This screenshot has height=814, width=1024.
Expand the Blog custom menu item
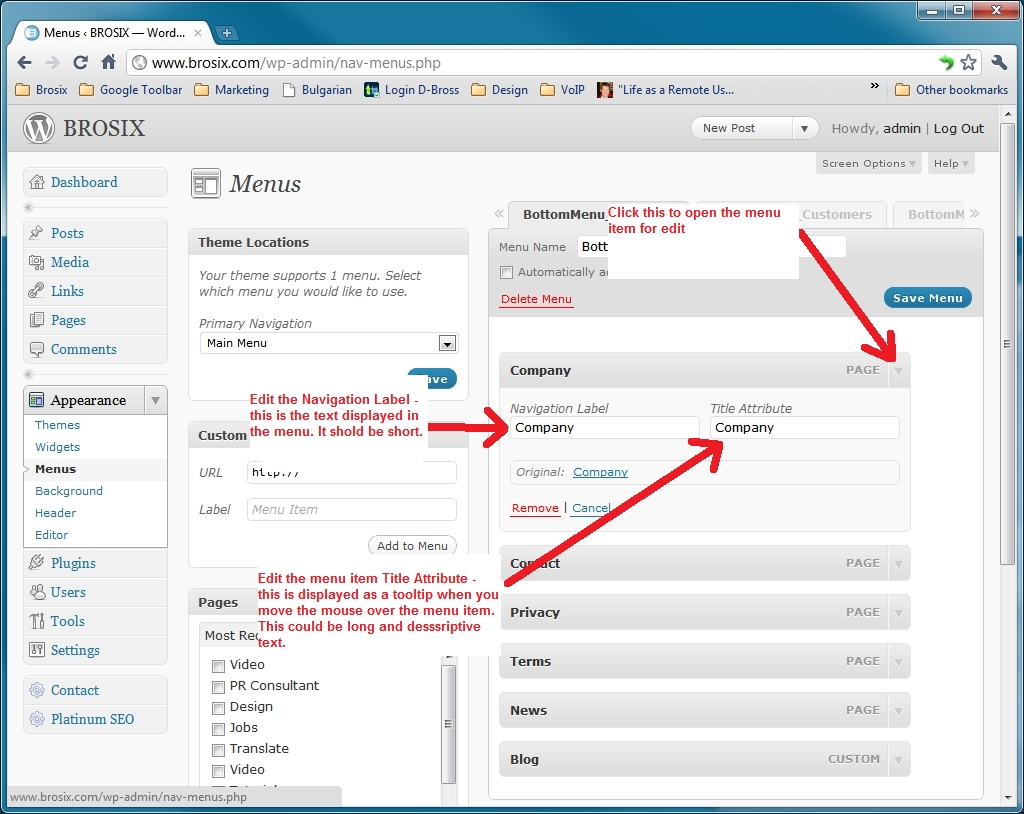[899, 760]
